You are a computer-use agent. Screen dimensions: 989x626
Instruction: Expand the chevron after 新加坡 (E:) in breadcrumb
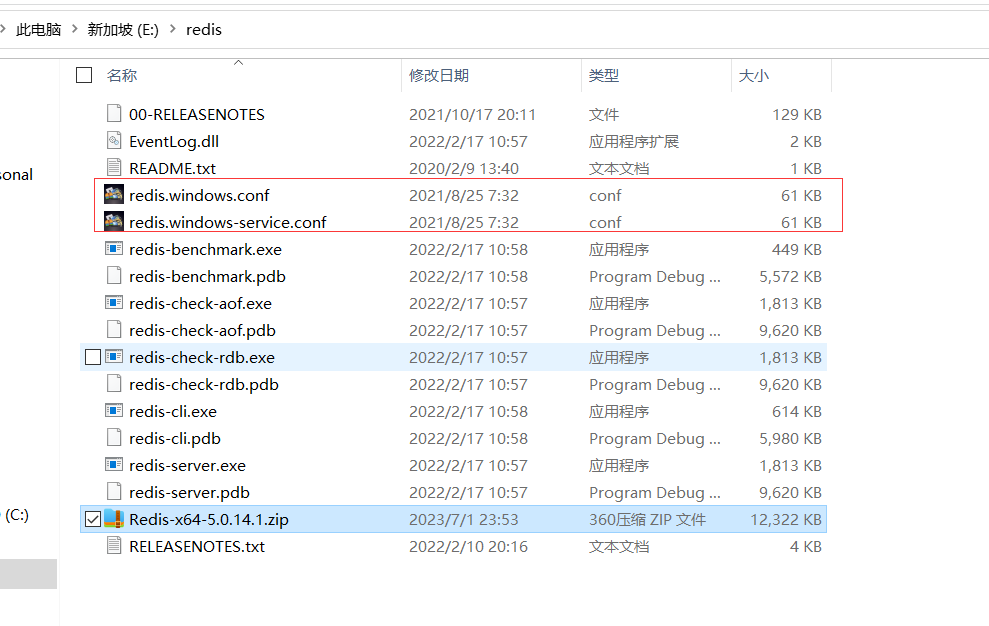[173, 28]
